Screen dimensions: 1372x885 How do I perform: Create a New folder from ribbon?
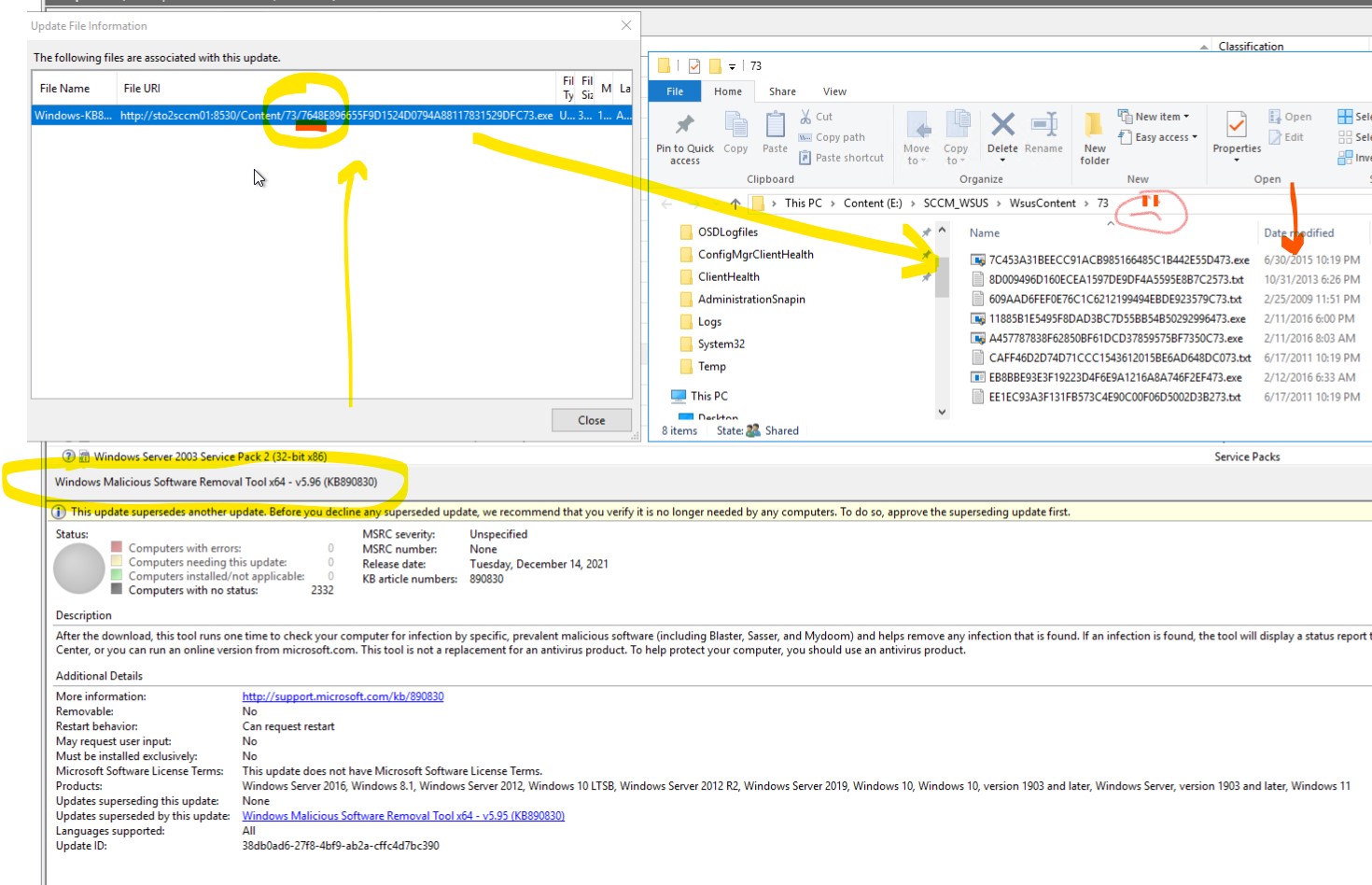[x=1095, y=138]
